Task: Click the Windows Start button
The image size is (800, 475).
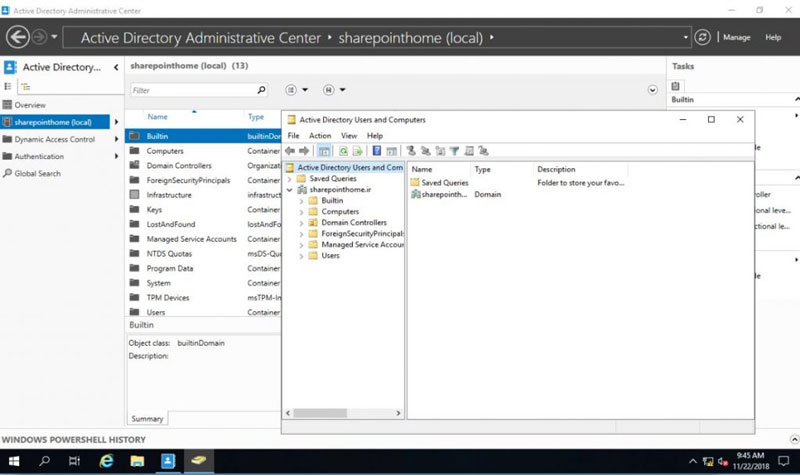Action: (14, 461)
